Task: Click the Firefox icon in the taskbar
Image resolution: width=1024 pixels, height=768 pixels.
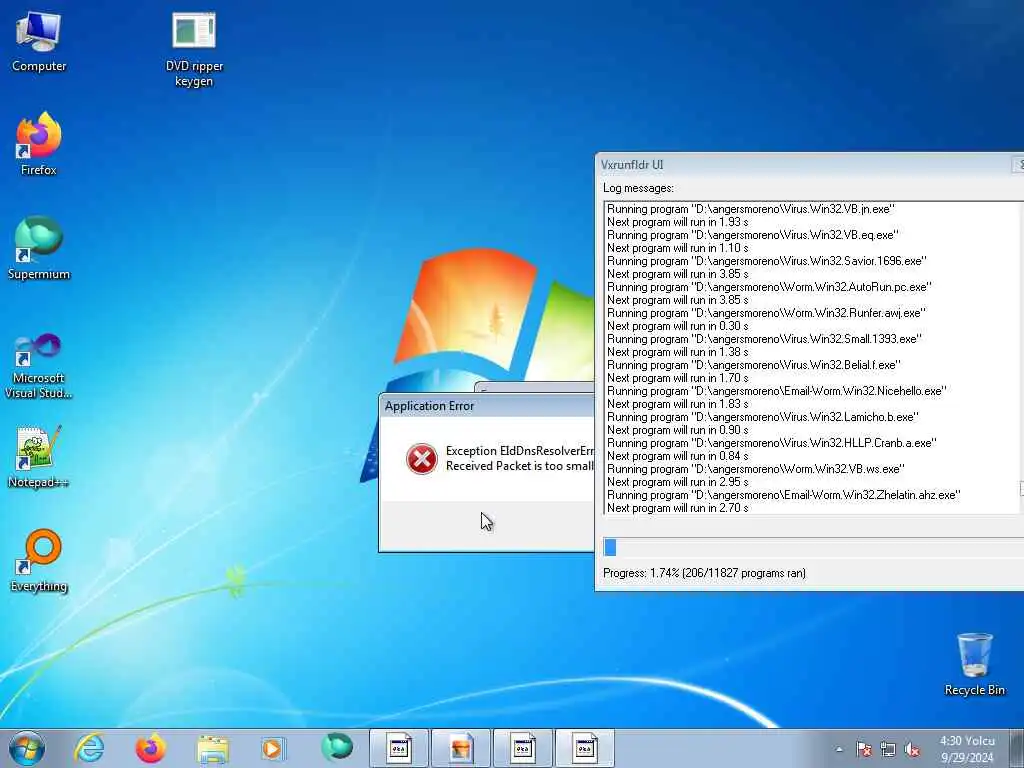Action: [150, 748]
